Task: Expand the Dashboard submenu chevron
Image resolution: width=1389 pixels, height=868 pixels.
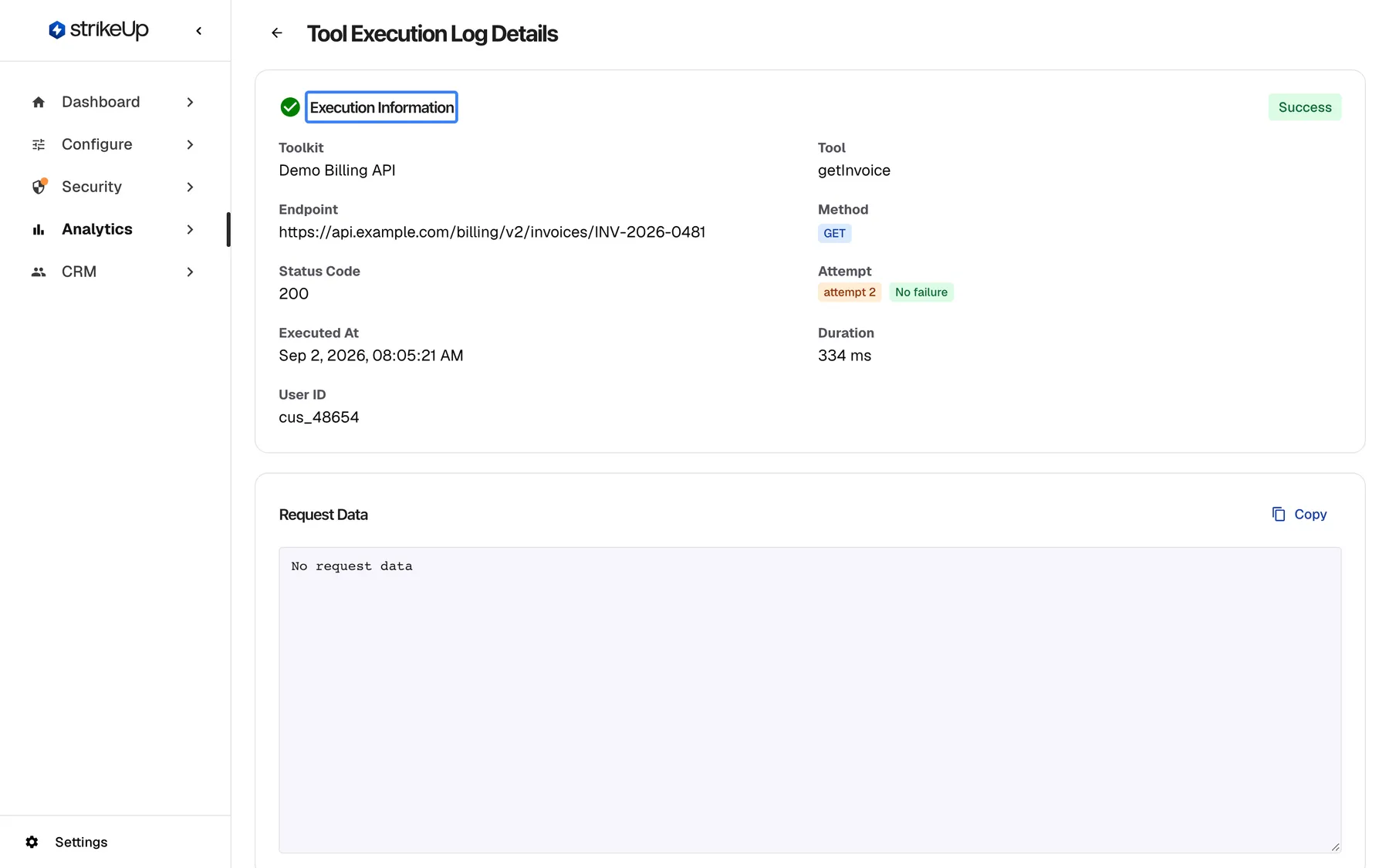Action: [x=190, y=102]
